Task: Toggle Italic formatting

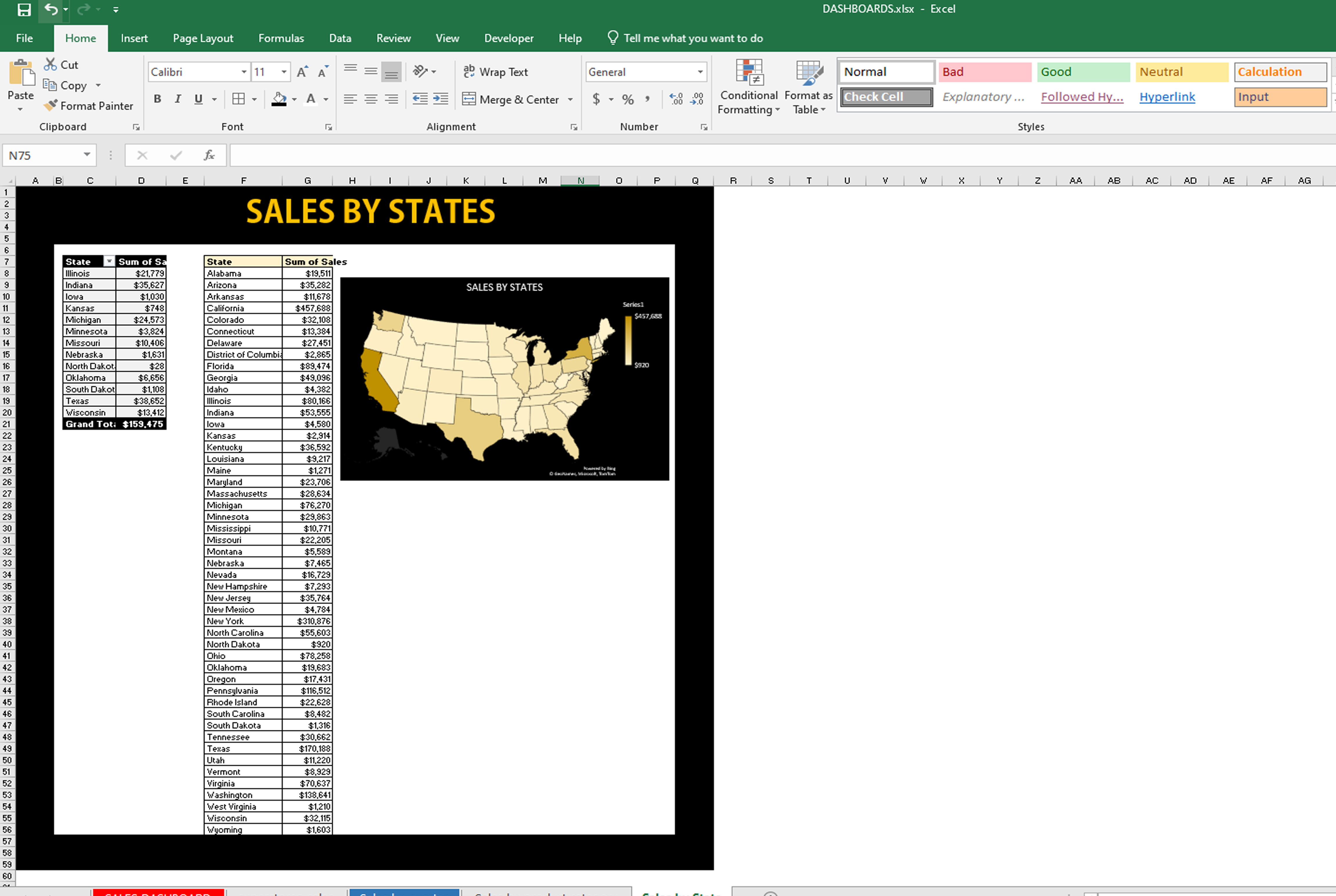Action: [178, 99]
